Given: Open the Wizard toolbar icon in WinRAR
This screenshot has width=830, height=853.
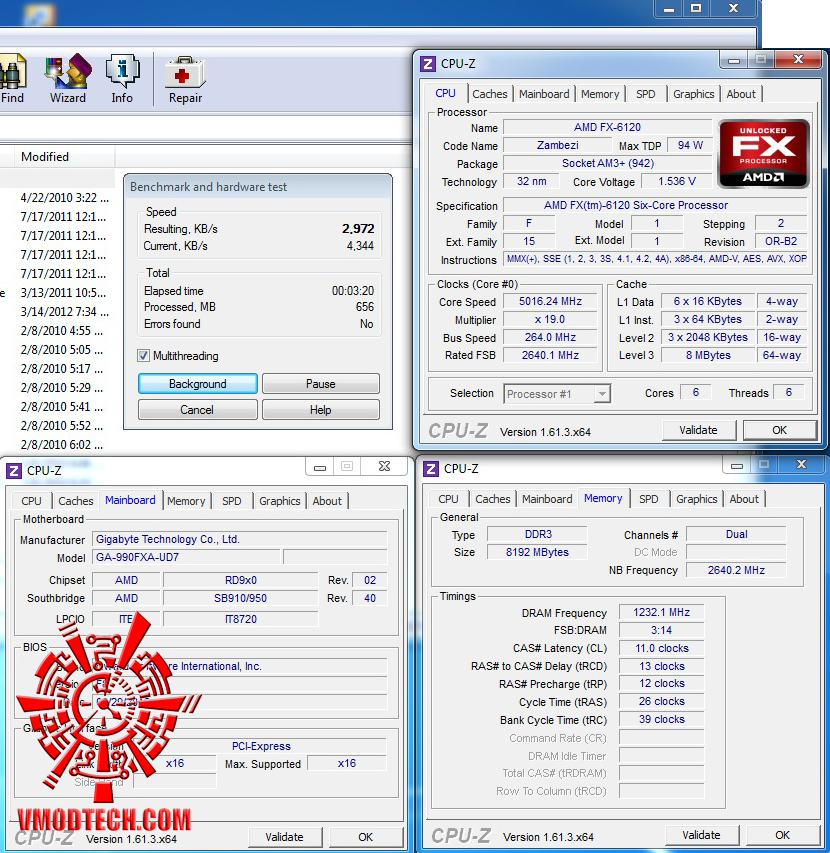Looking at the screenshot, I should point(68,79).
